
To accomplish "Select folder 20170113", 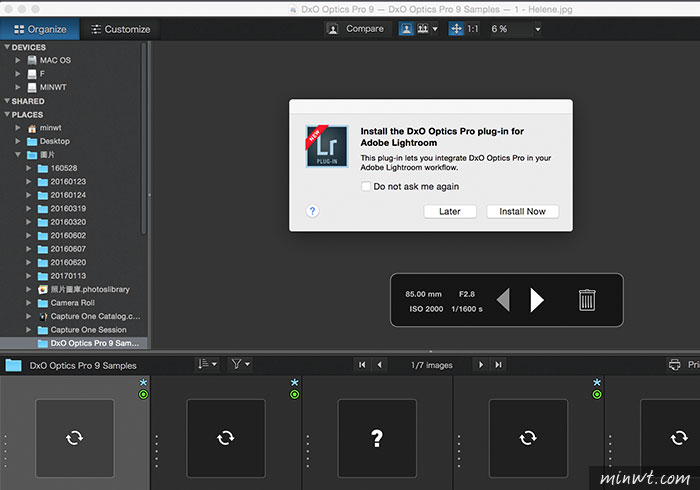I will (68, 276).
